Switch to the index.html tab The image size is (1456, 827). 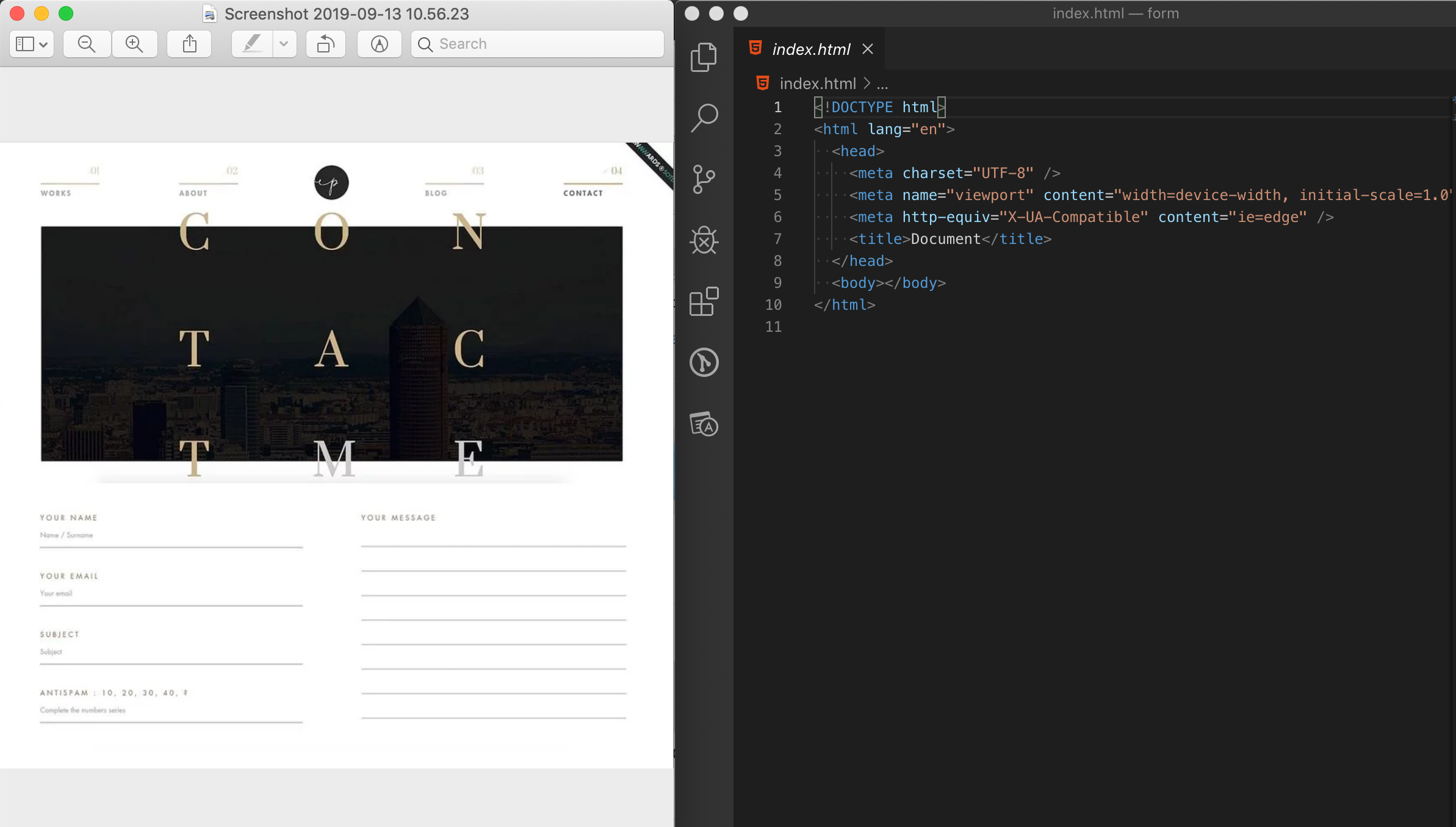point(810,49)
